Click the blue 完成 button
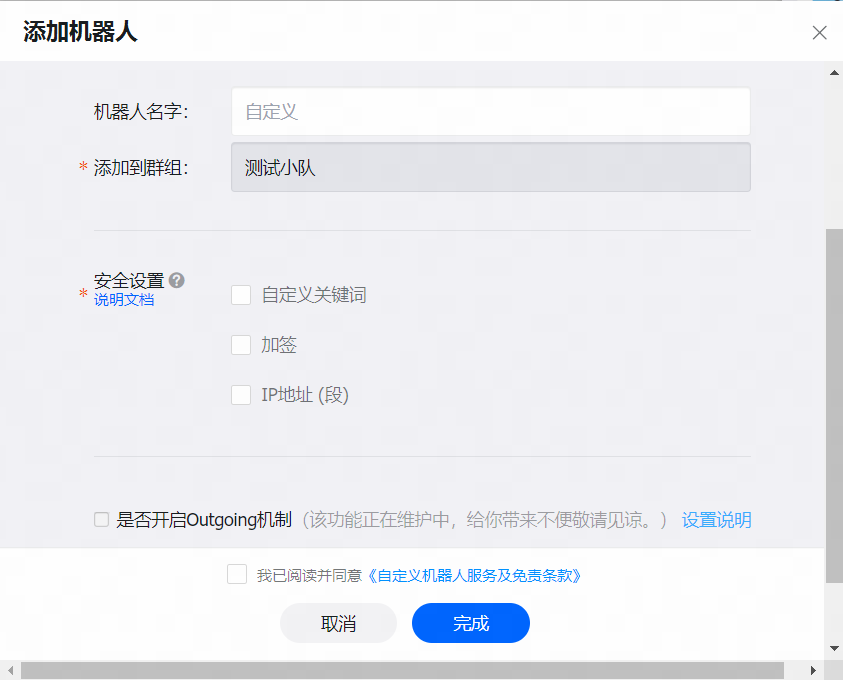Viewport: 843px width, 680px height. pyautogui.click(x=471, y=623)
